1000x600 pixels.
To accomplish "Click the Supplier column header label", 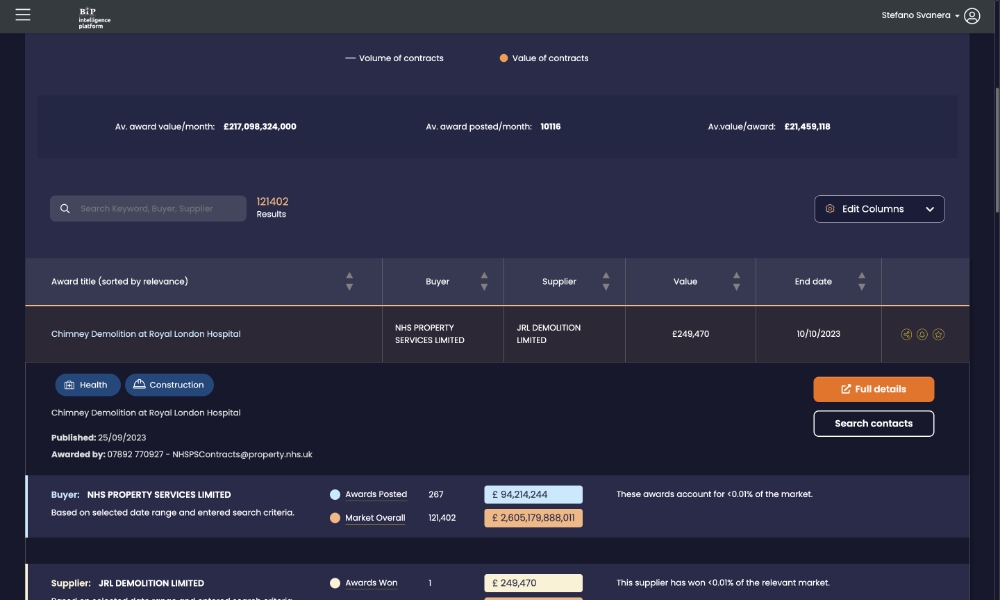I will tap(559, 281).
